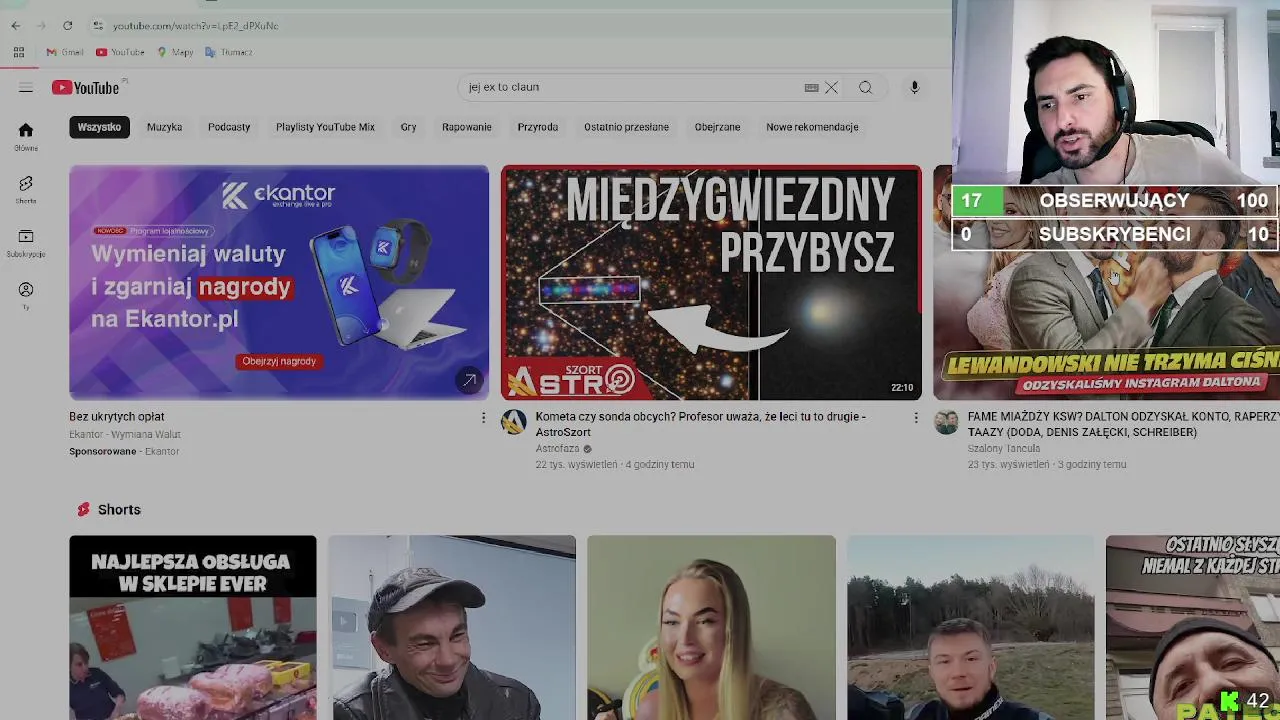
Task: Open the Ekantor ad thumbnail
Action: coord(279,283)
